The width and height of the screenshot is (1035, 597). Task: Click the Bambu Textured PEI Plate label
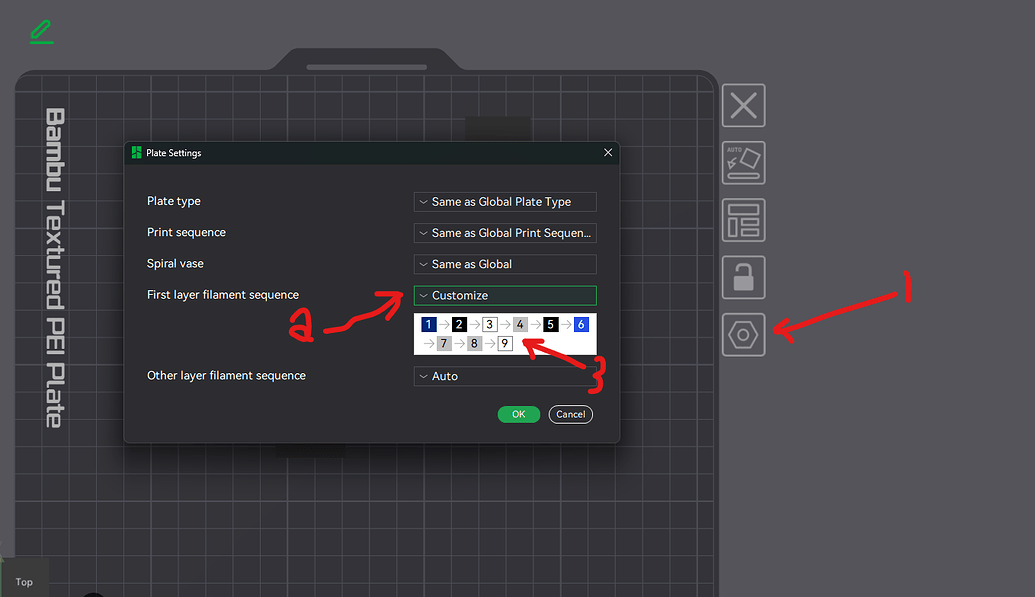[55, 268]
